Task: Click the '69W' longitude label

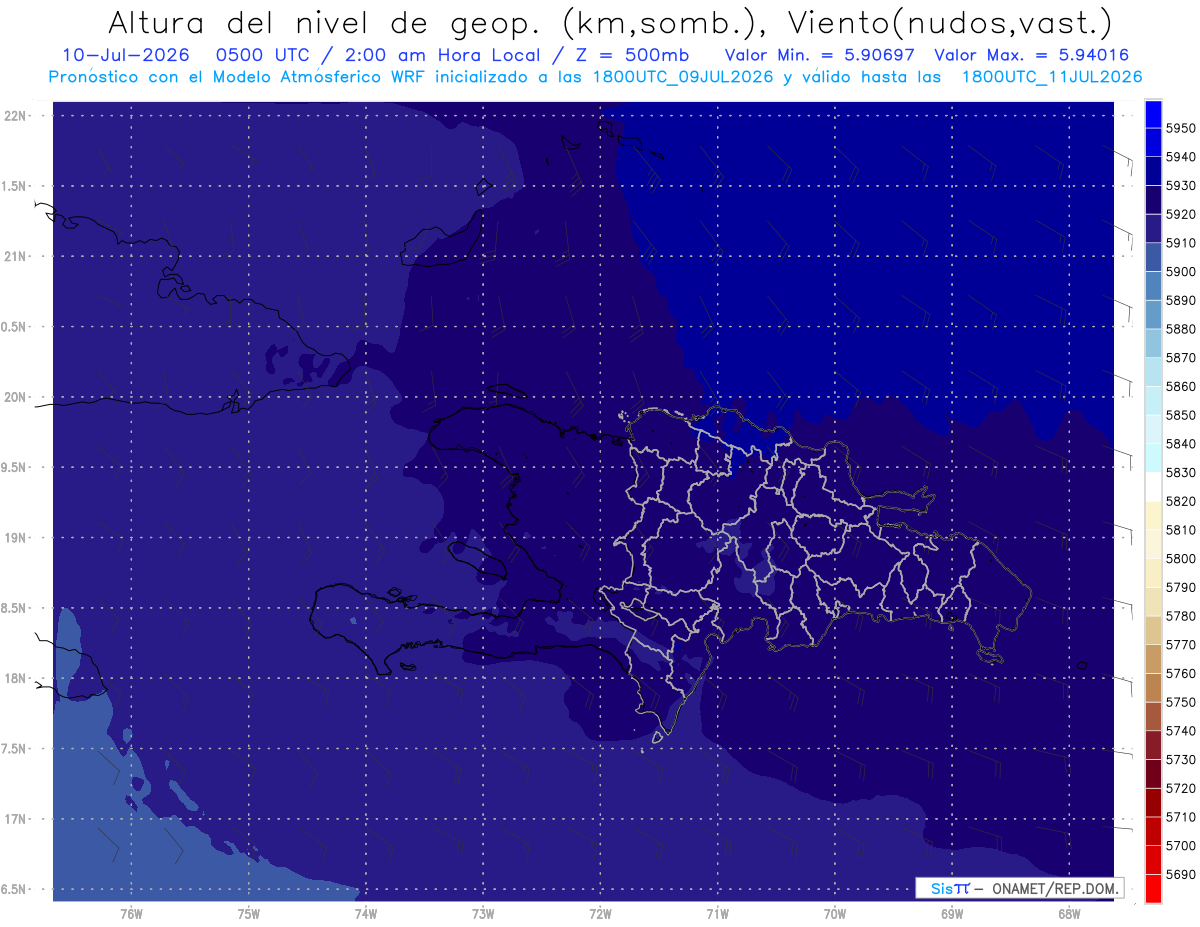Action: point(952,913)
